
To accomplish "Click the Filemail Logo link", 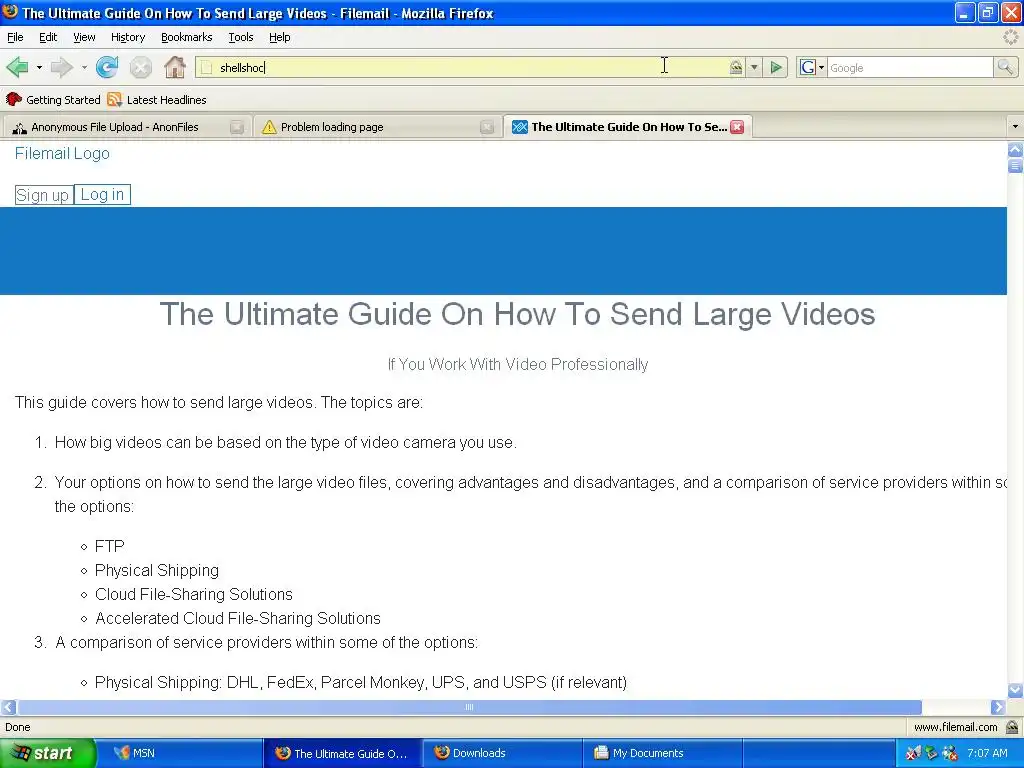I will point(62,153).
